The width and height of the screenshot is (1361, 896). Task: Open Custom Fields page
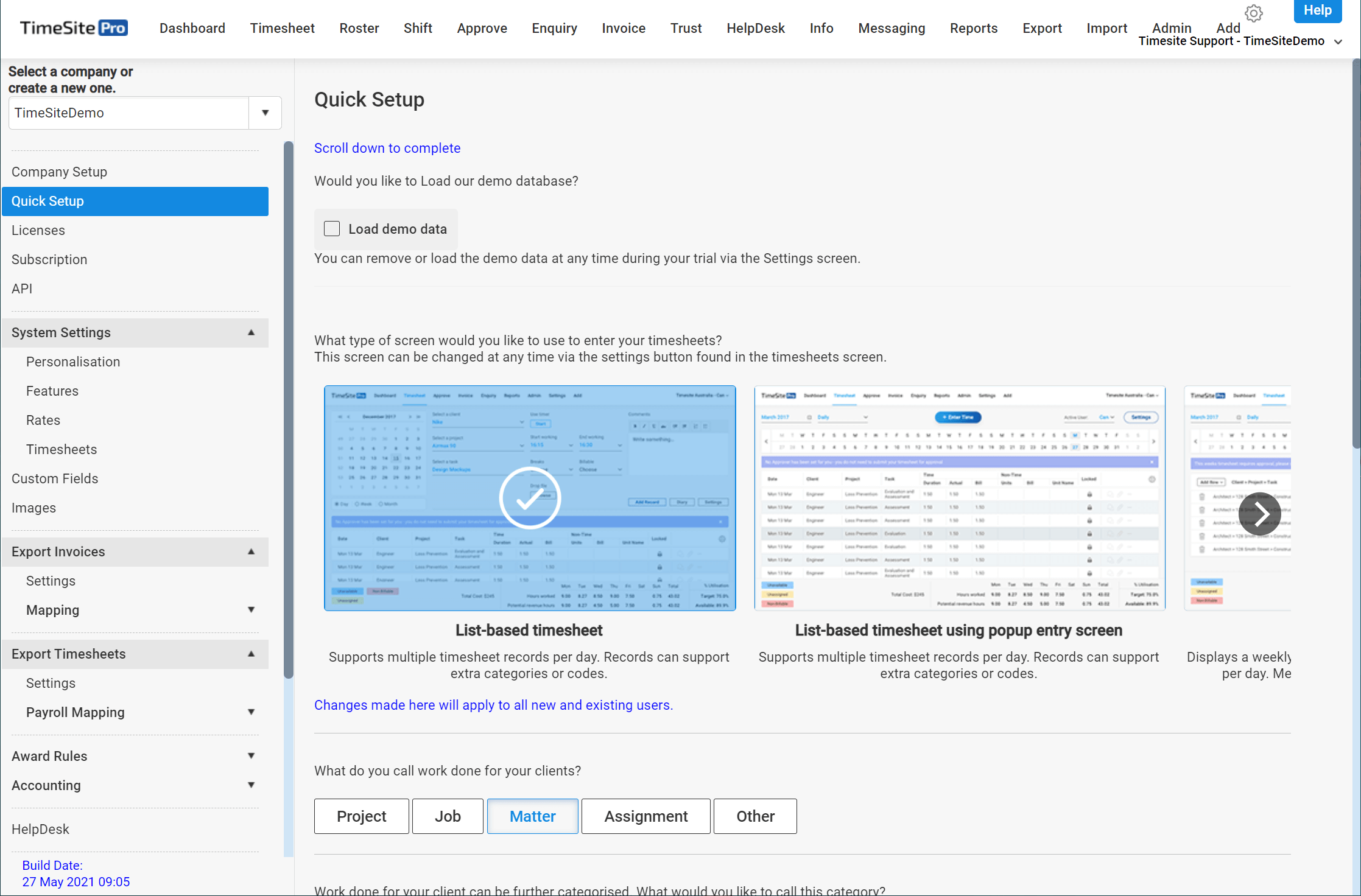pyautogui.click(x=55, y=478)
